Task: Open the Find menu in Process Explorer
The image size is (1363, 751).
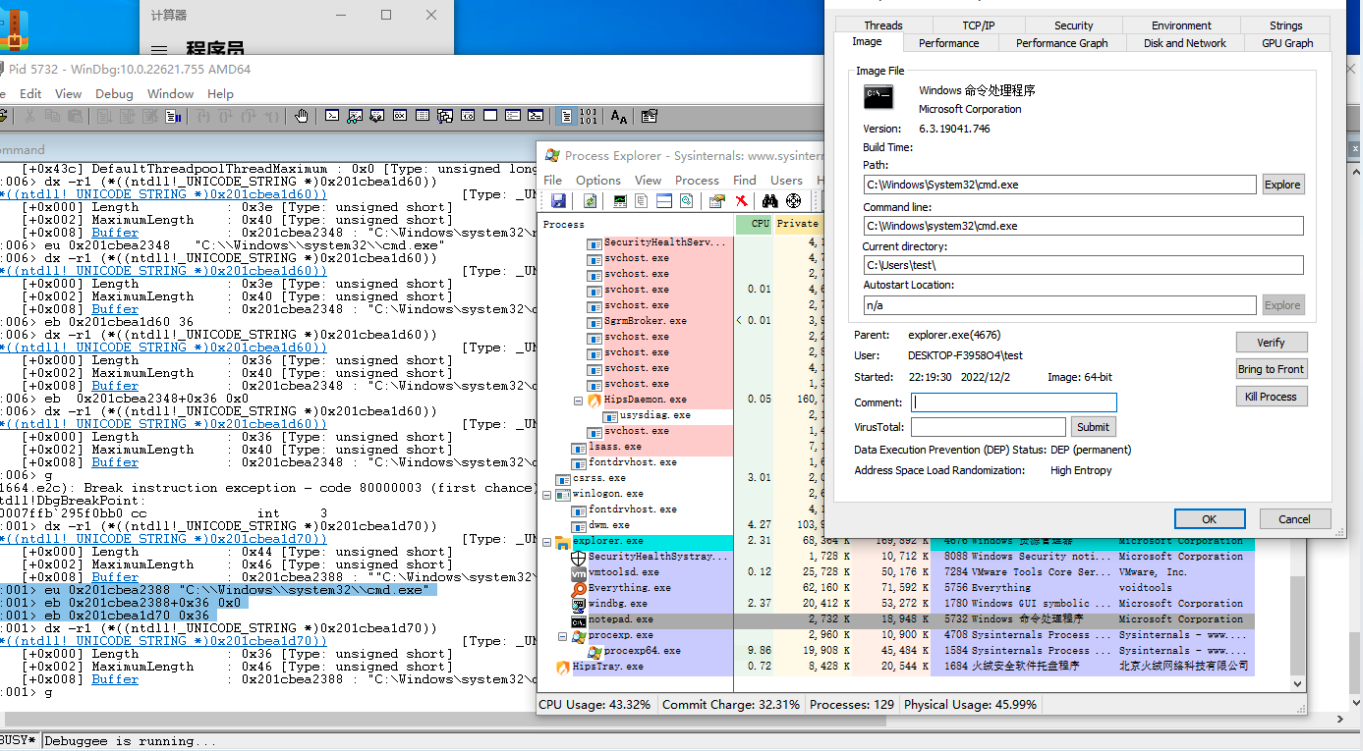Action: (744, 180)
